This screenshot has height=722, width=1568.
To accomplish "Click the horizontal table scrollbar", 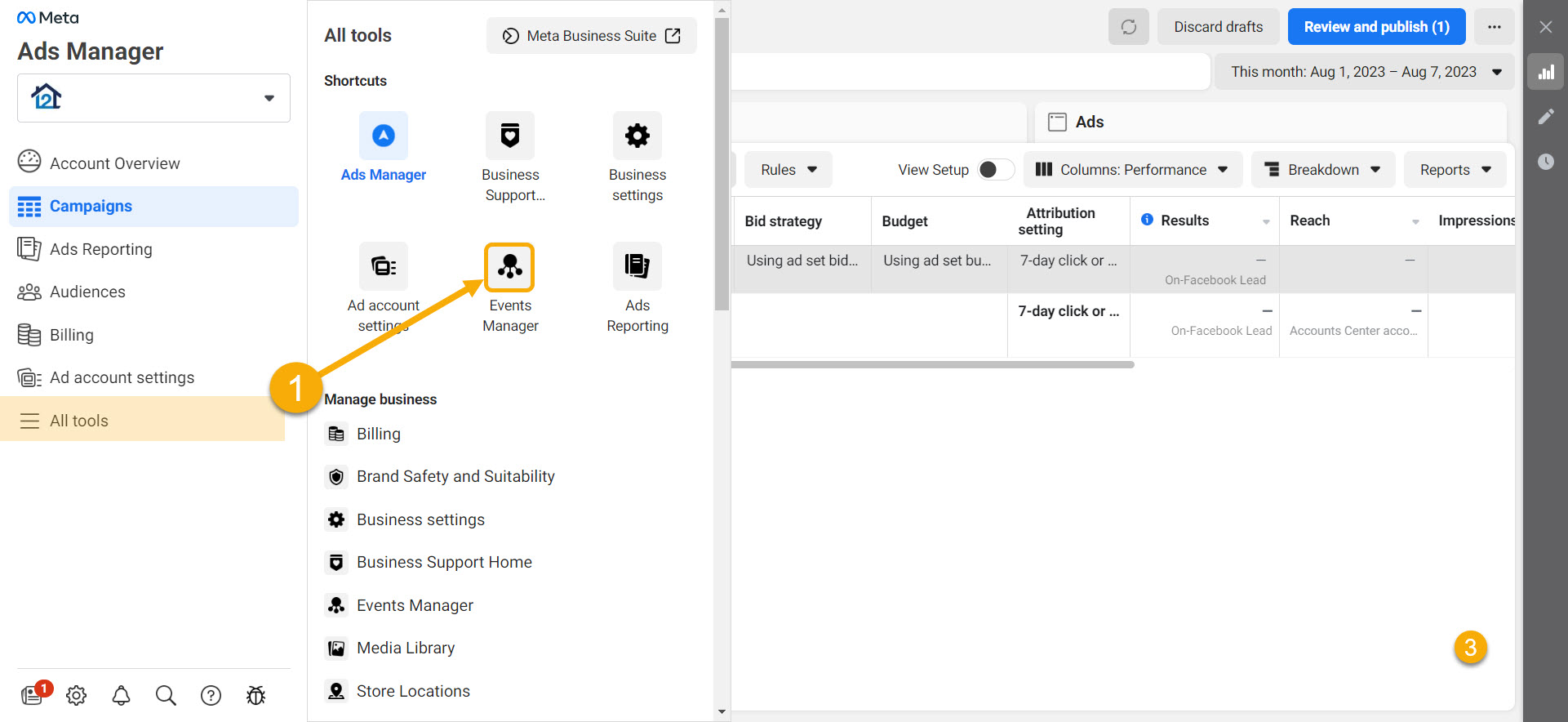I will pyautogui.click(x=932, y=364).
